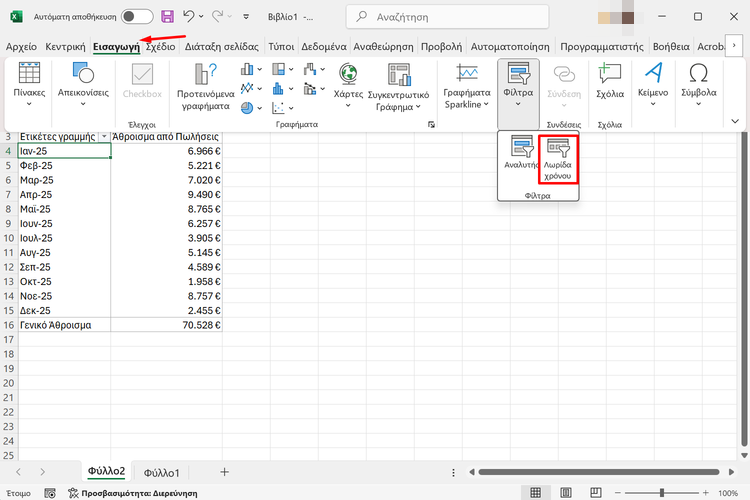The image size is (750, 500).
Task: Open the Undo history dropdown arrow
Action: [201, 17]
